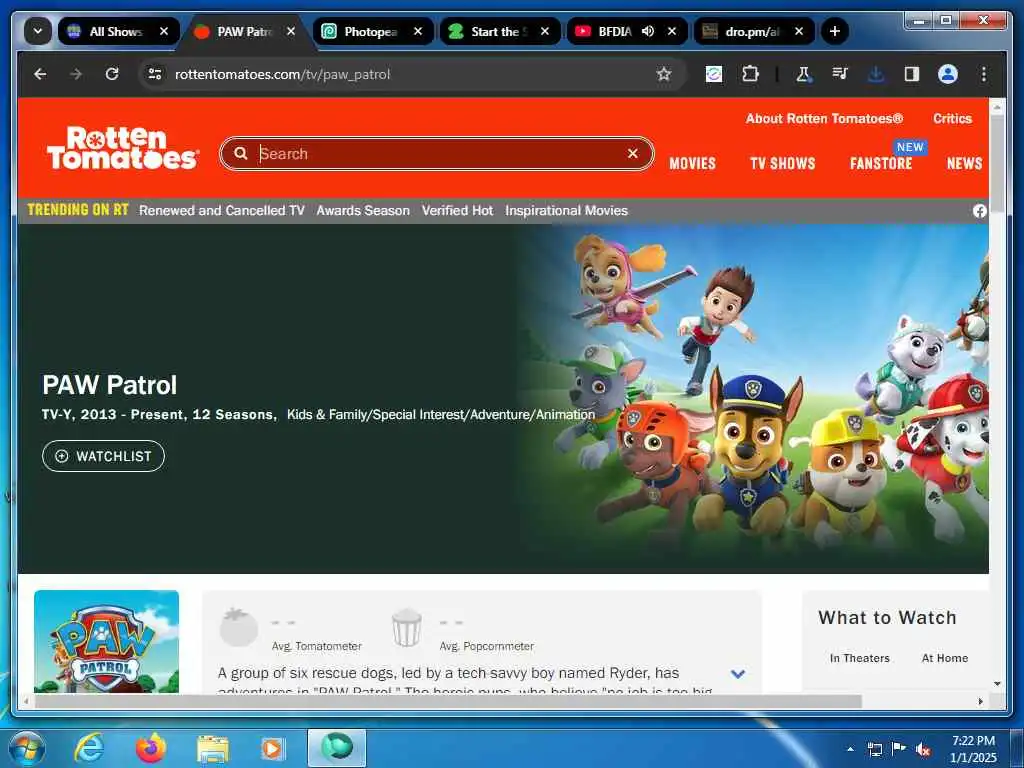Clear the search box with X
The image size is (1024, 768).
click(x=632, y=153)
